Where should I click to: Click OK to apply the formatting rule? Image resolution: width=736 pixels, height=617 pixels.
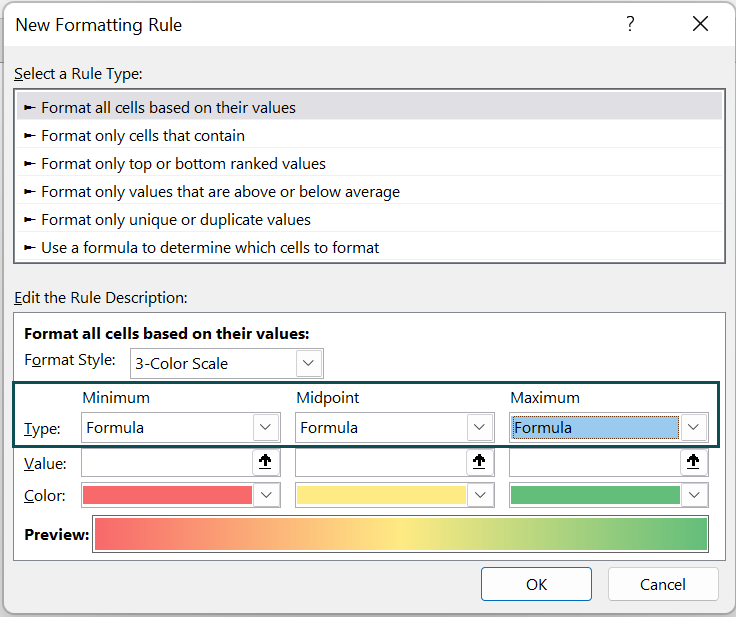[536, 584]
